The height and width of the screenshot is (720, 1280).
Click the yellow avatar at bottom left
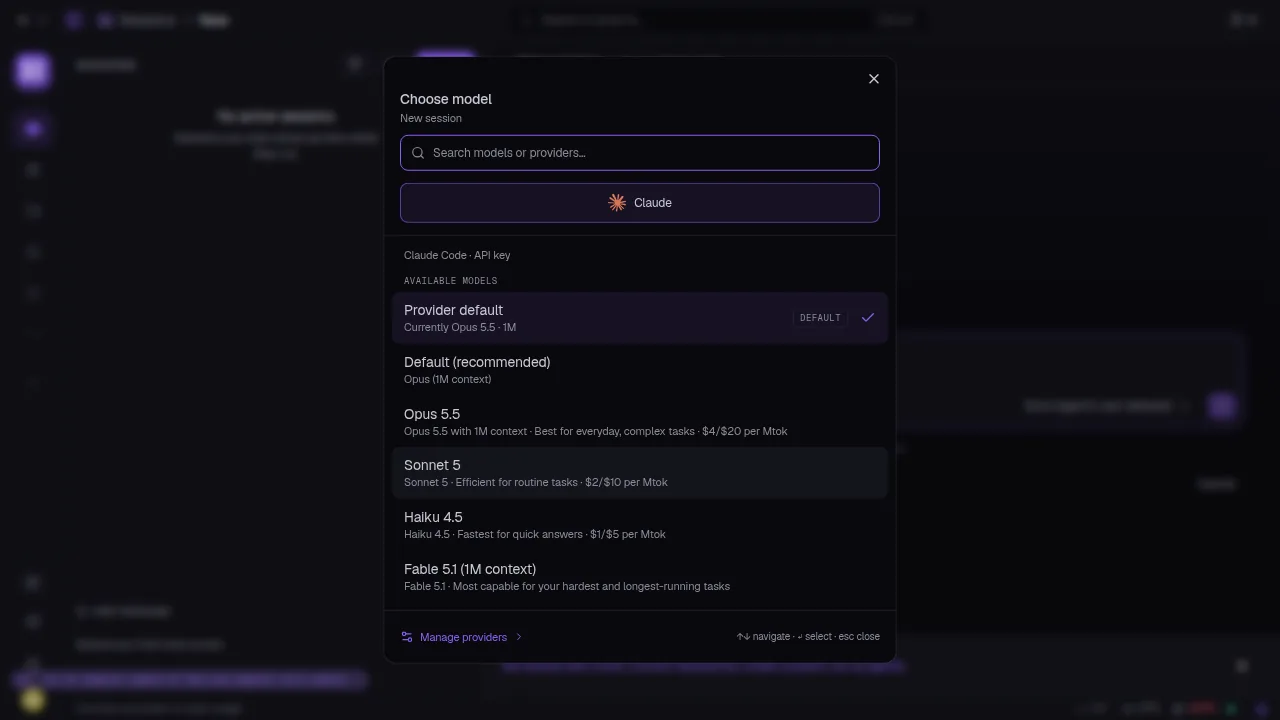pos(32,700)
